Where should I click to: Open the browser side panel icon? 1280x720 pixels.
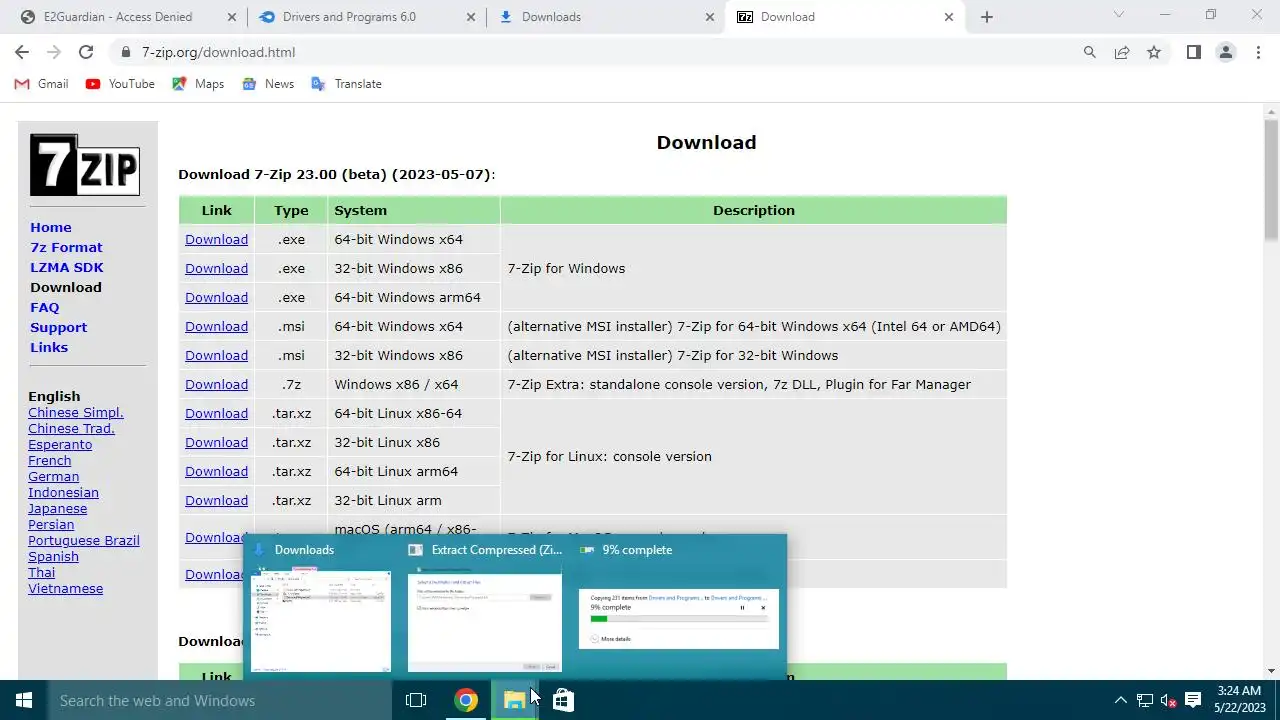(1193, 52)
